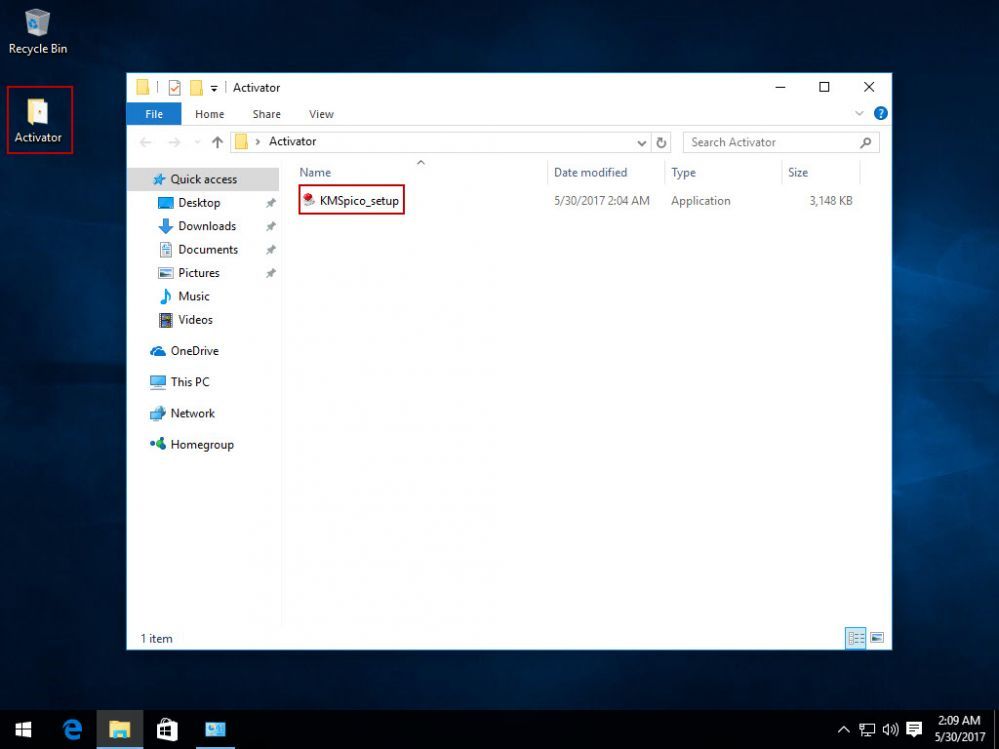
Task: Open OneDrive in navigation pane
Action: (x=194, y=351)
